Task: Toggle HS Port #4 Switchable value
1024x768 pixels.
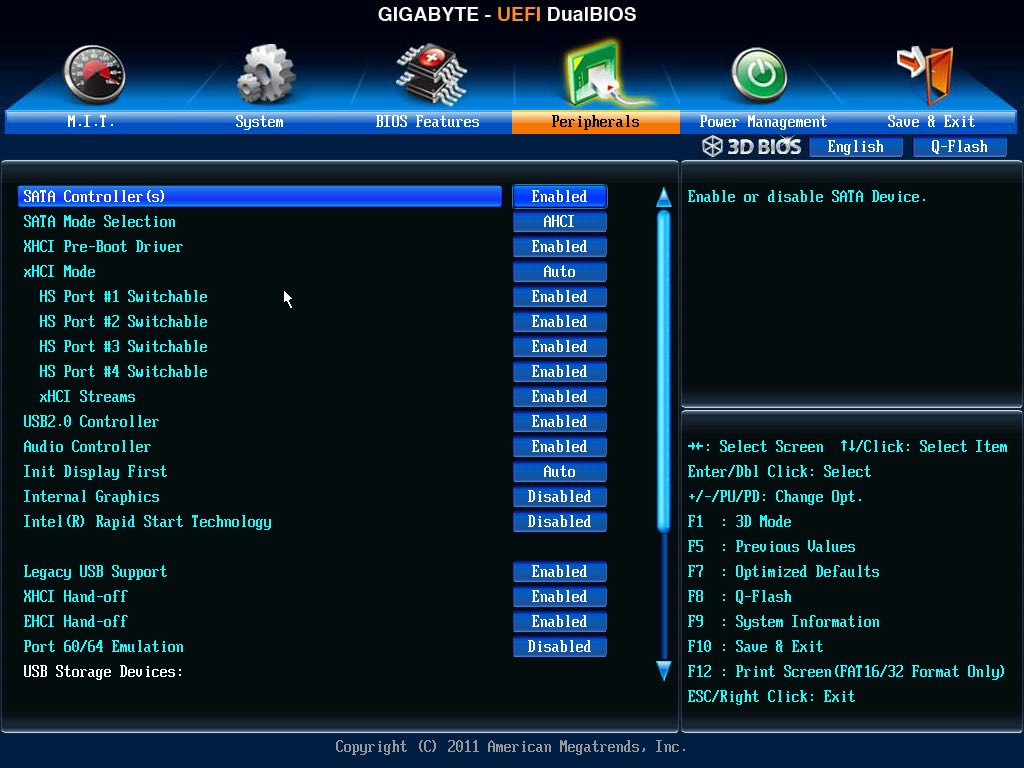Action: click(560, 372)
